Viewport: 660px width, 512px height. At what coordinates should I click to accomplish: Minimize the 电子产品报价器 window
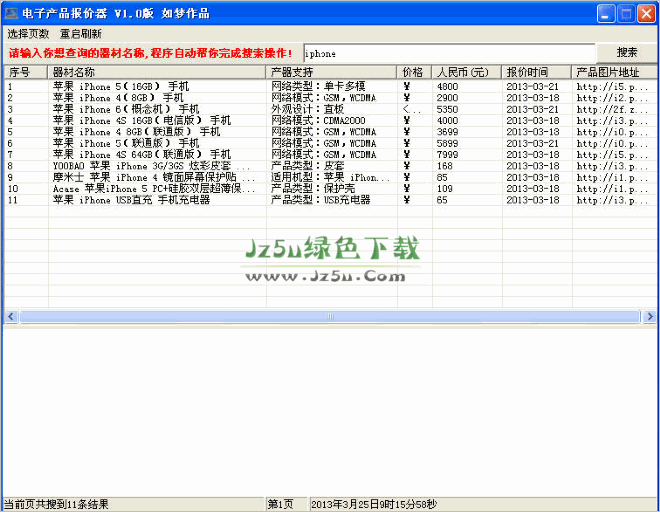coord(606,13)
